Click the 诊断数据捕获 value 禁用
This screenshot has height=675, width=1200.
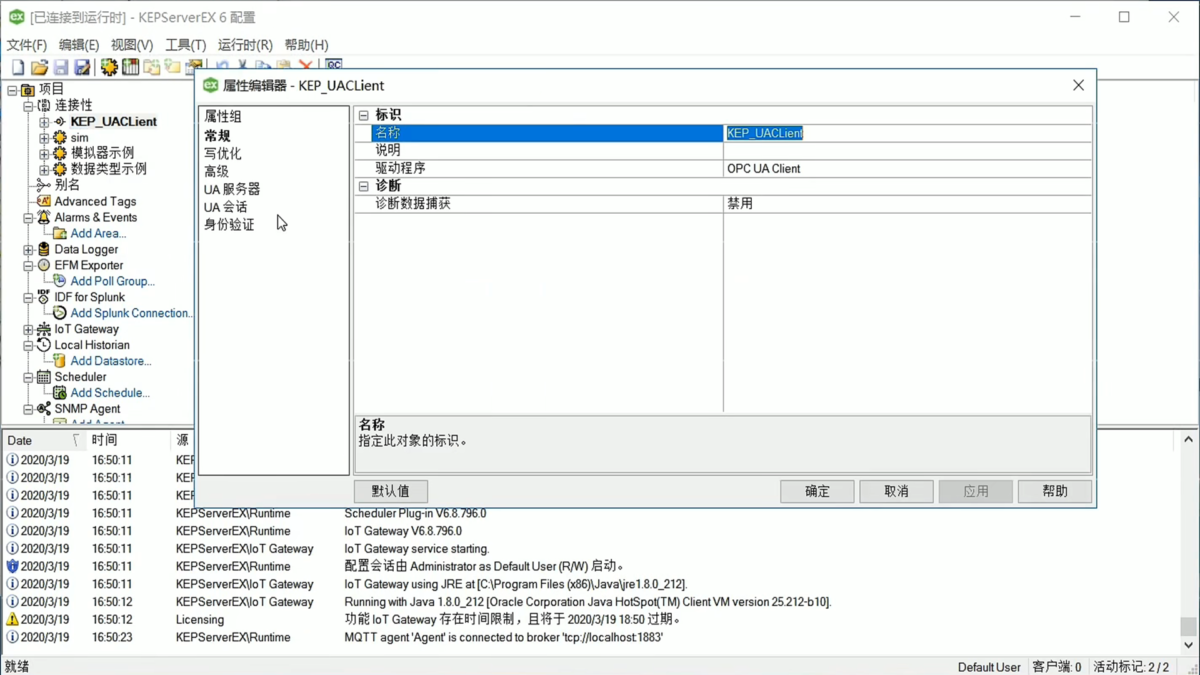(x=907, y=204)
